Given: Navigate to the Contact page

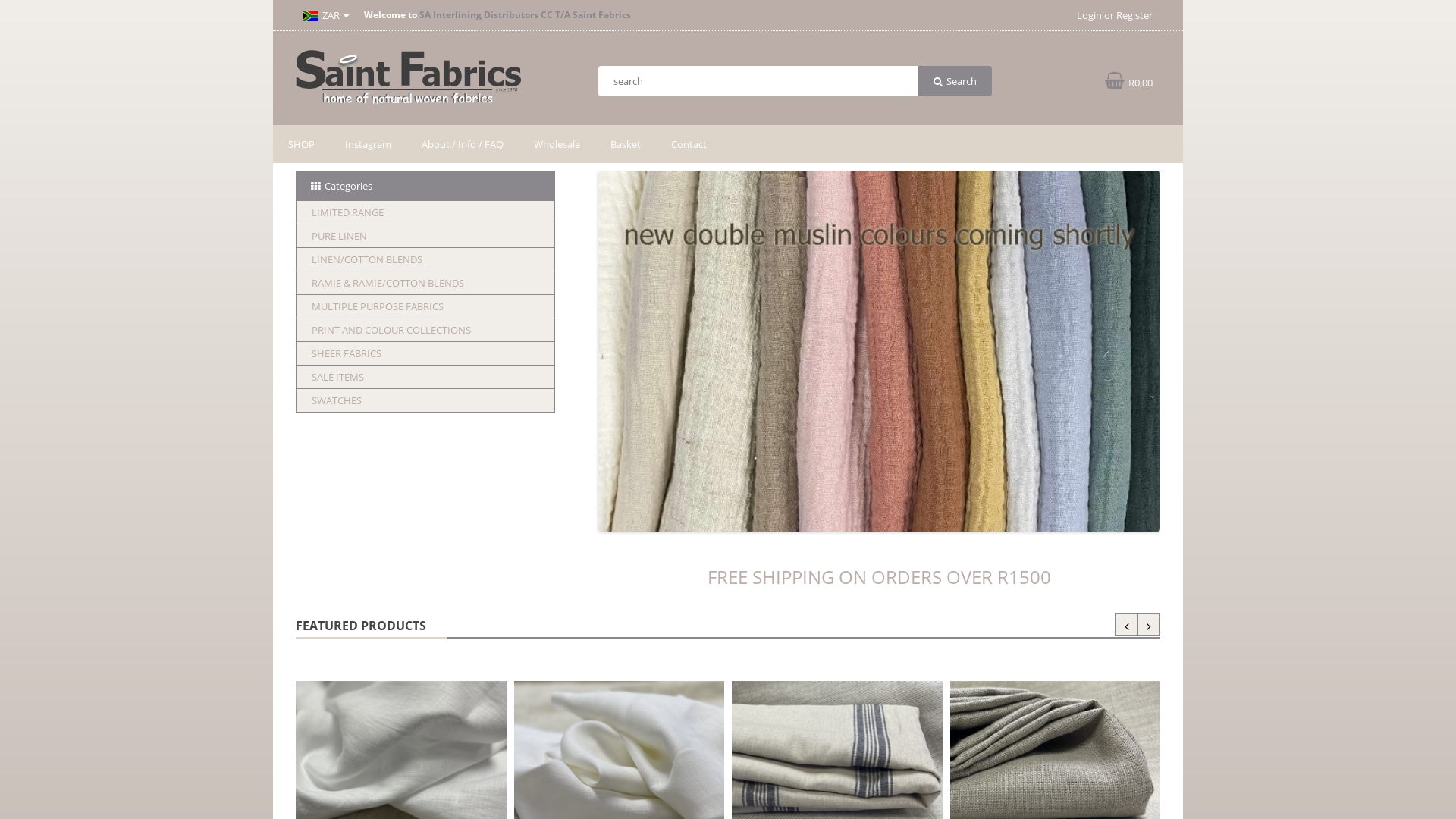Looking at the screenshot, I should pos(688,144).
